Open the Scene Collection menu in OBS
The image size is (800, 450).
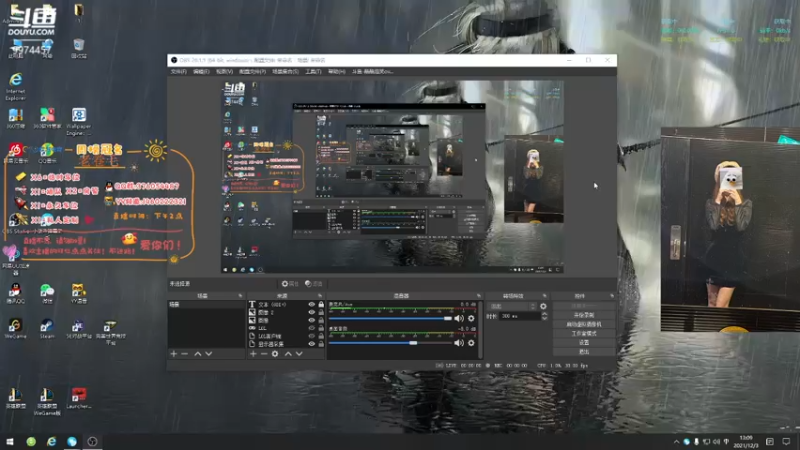[285, 72]
